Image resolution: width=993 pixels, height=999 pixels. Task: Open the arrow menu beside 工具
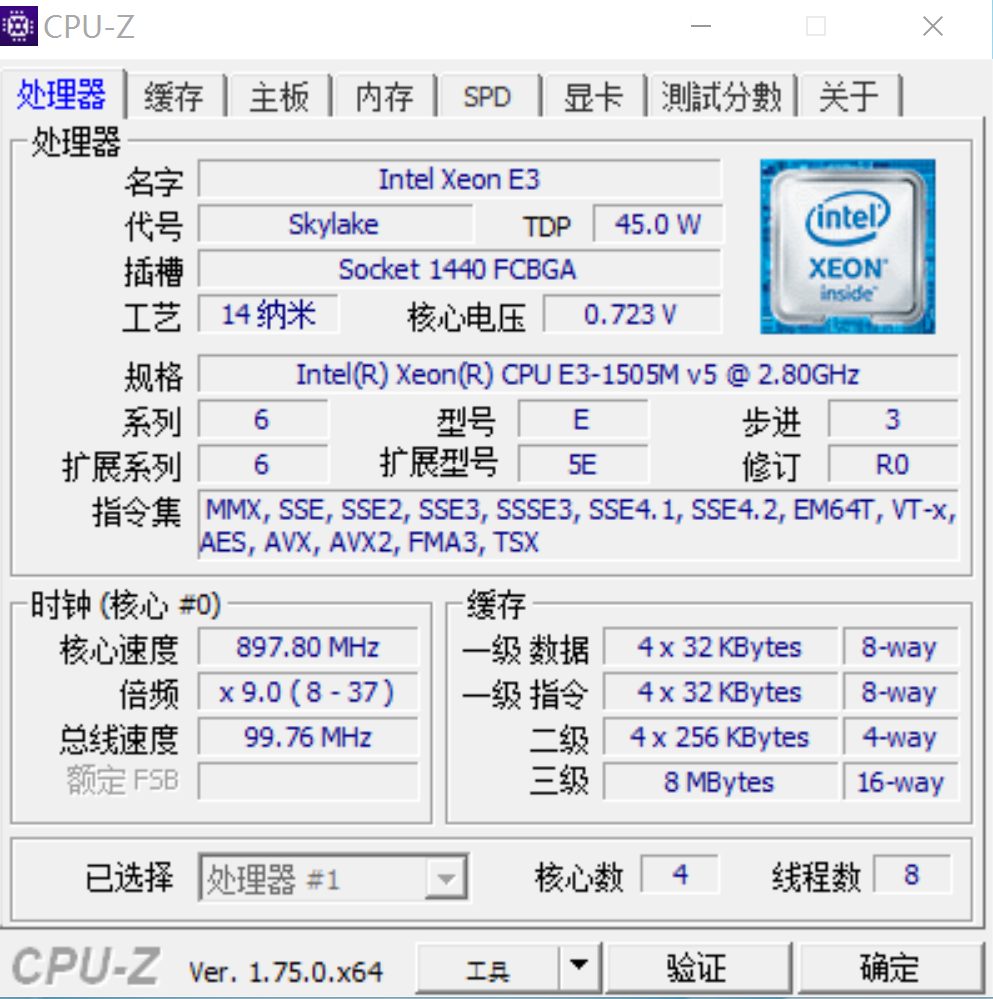[x=579, y=968]
